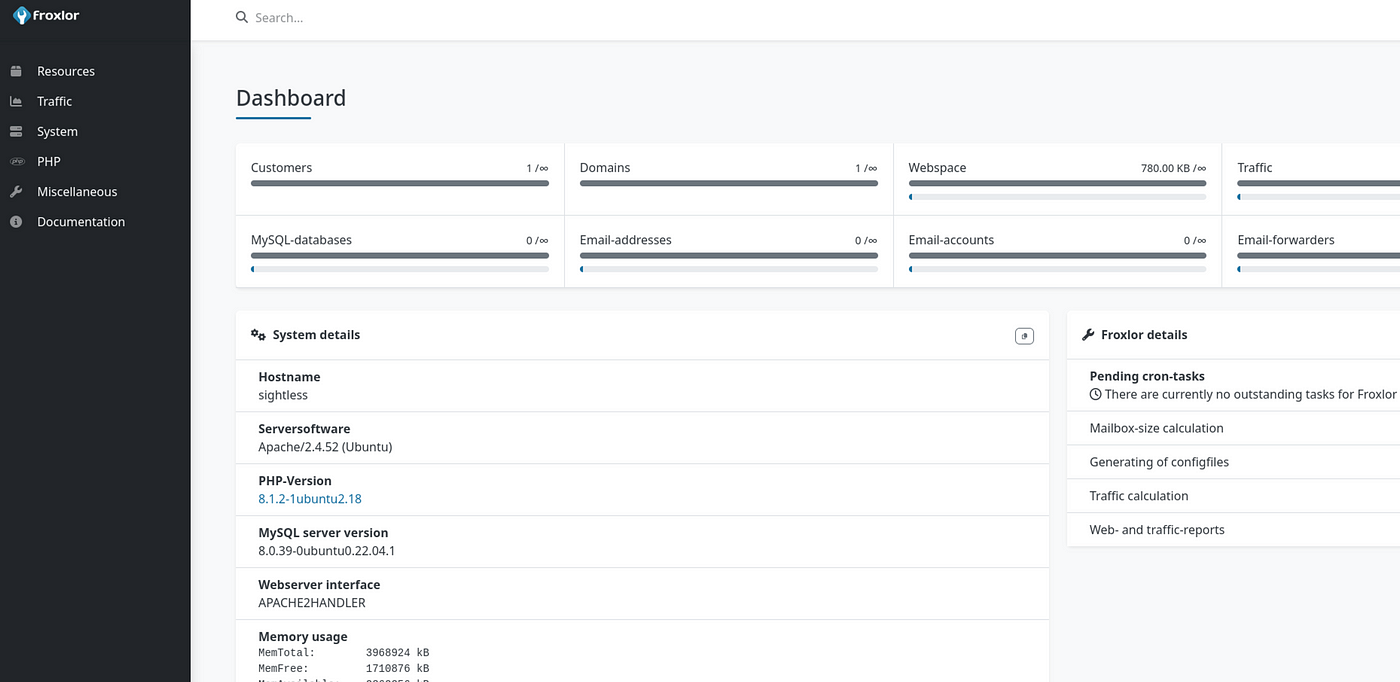Click the hostname value sightless
This screenshot has width=1400, height=682.
283,395
